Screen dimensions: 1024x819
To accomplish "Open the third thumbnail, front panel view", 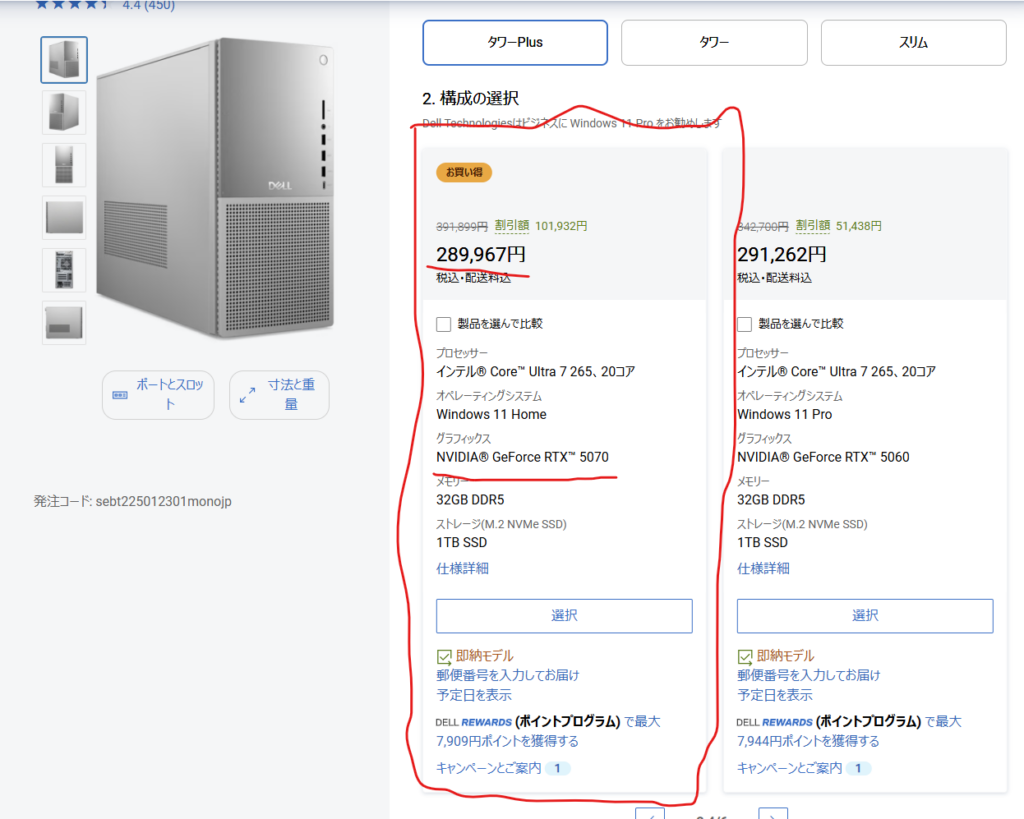I will click(x=64, y=165).
